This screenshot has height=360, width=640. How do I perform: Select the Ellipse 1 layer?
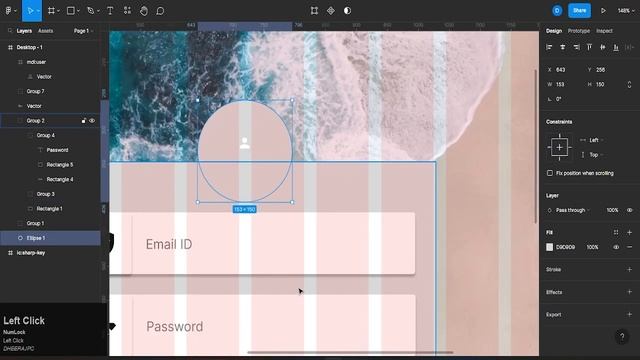tap(50, 238)
